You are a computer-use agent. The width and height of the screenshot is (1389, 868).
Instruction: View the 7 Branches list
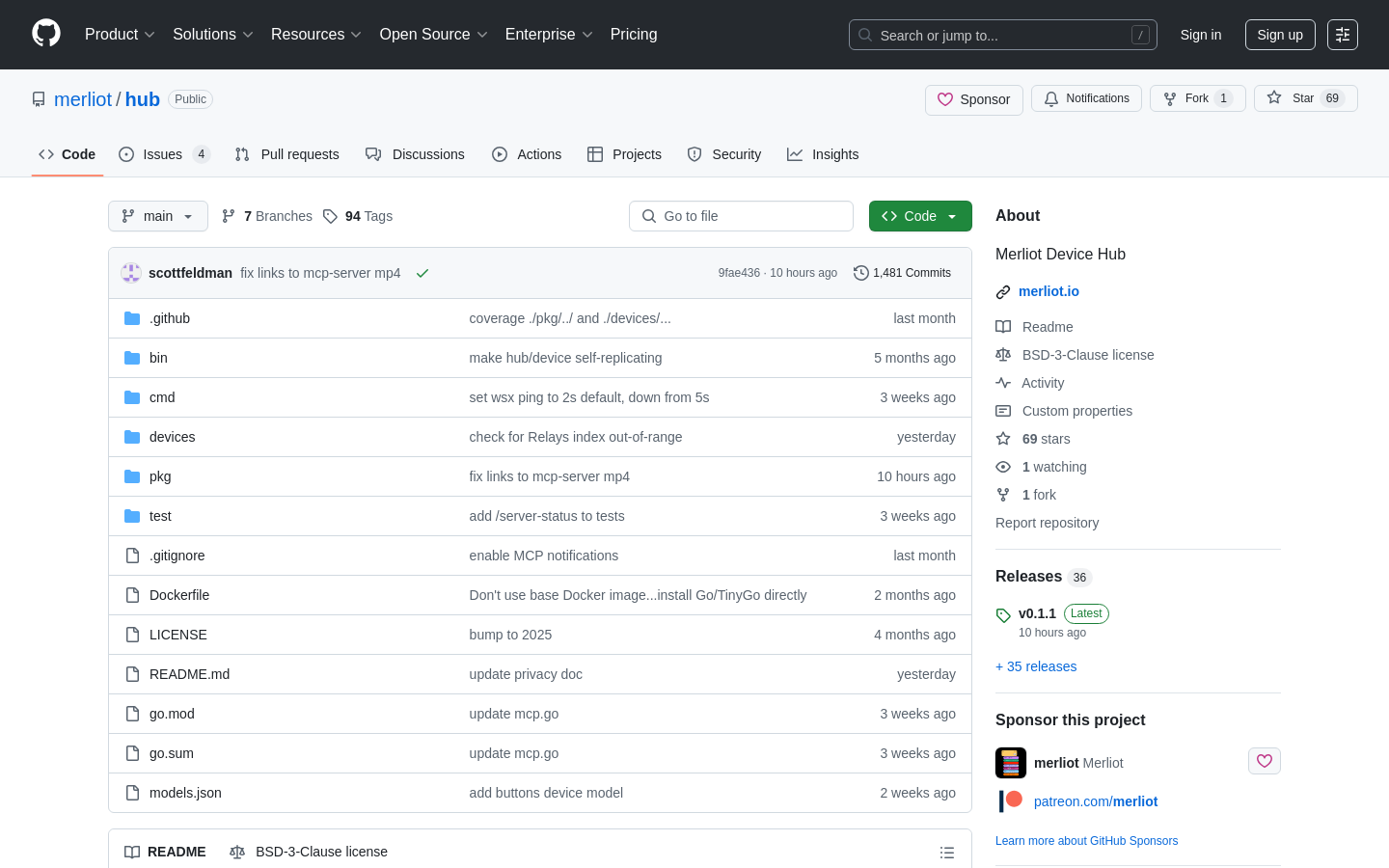point(267,216)
